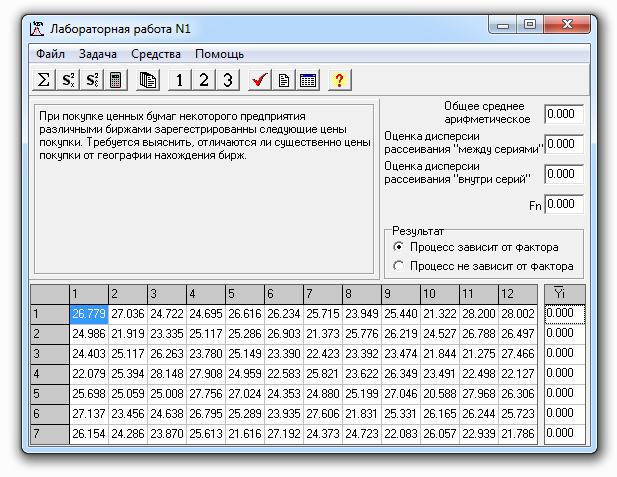Viewport: 617px width, 477px height.
Task: Select cell 20.588 in row 5
Action: coord(440,394)
